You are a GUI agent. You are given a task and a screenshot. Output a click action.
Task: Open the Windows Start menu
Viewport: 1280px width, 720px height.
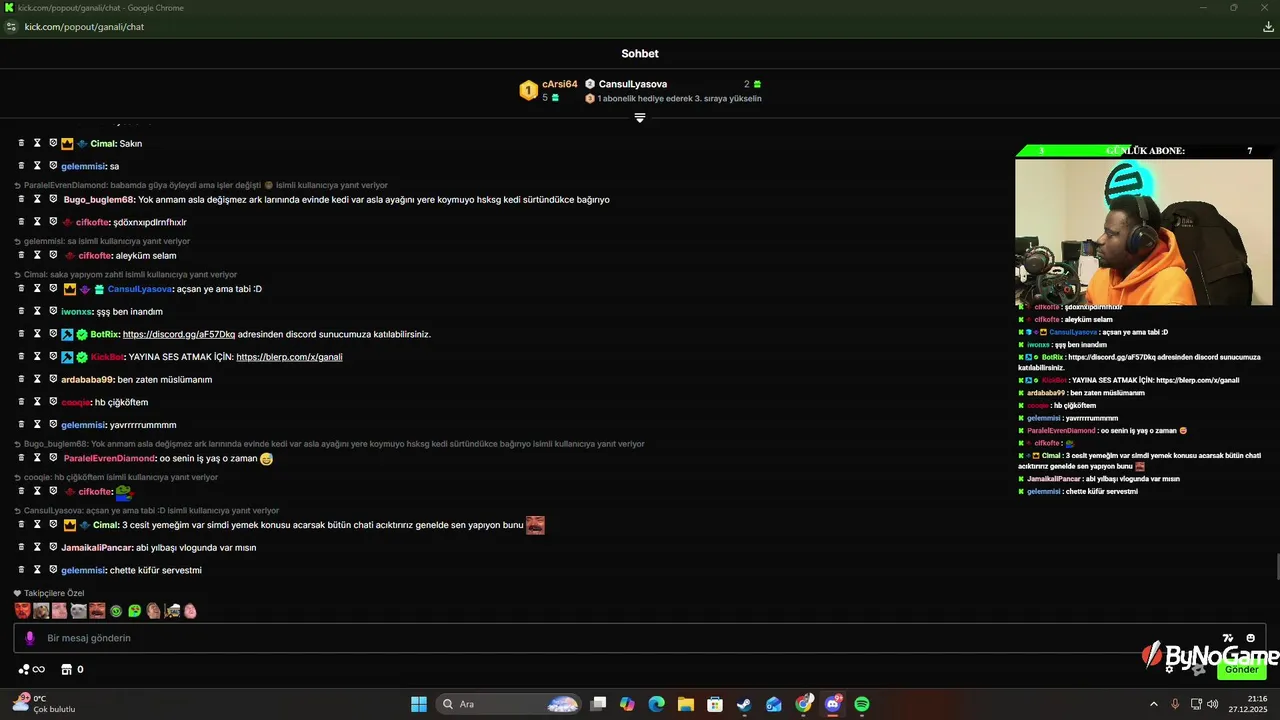coord(419,704)
